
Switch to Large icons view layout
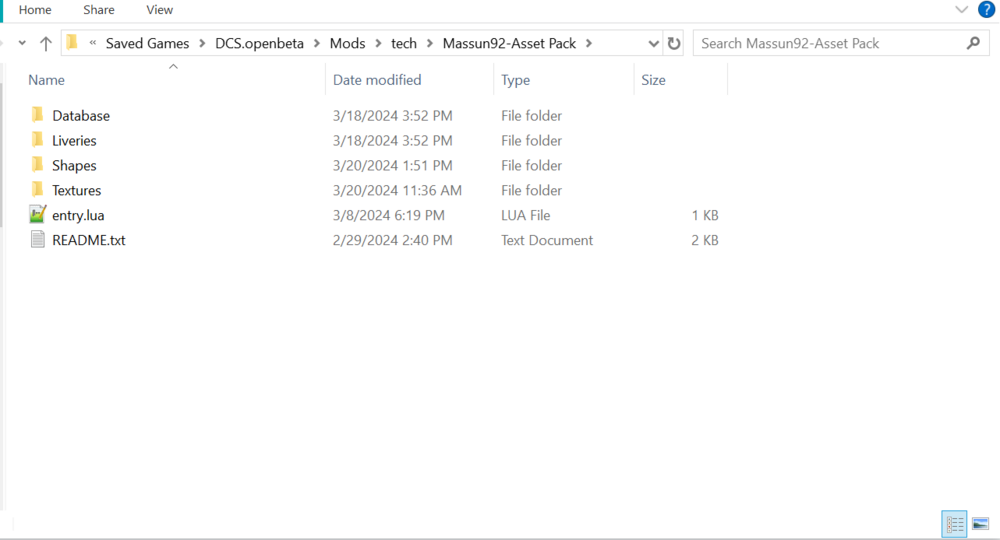pyautogui.click(x=980, y=524)
